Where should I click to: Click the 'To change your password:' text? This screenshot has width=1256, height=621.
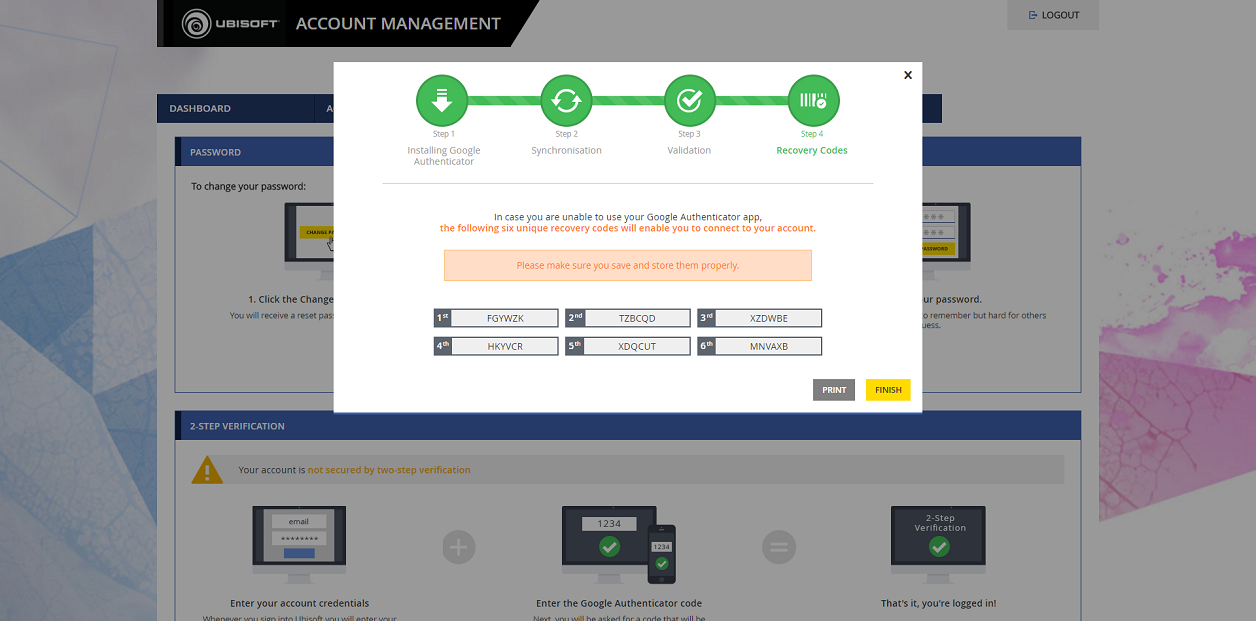248,186
